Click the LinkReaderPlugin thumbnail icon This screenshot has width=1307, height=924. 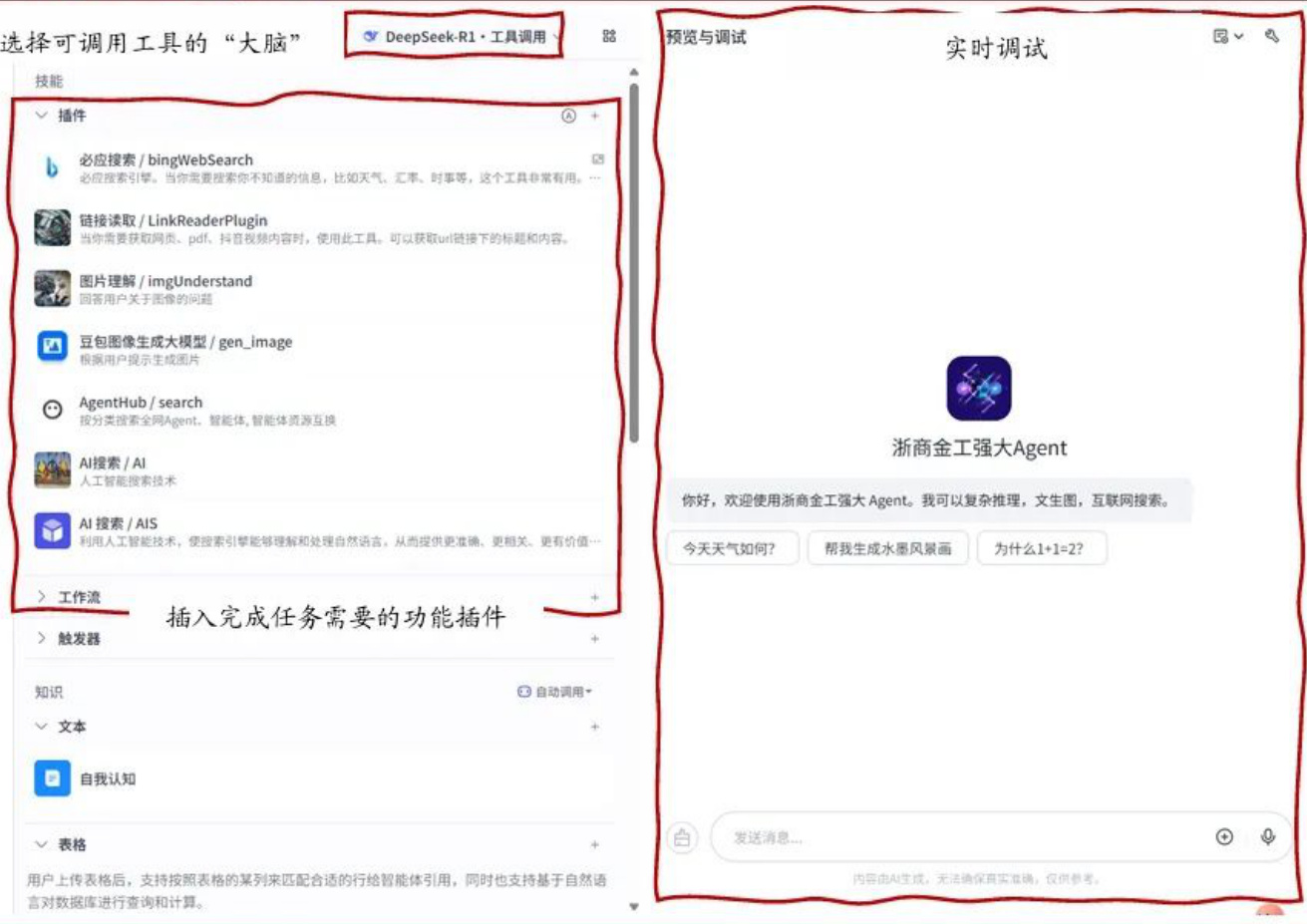click(52, 228)
